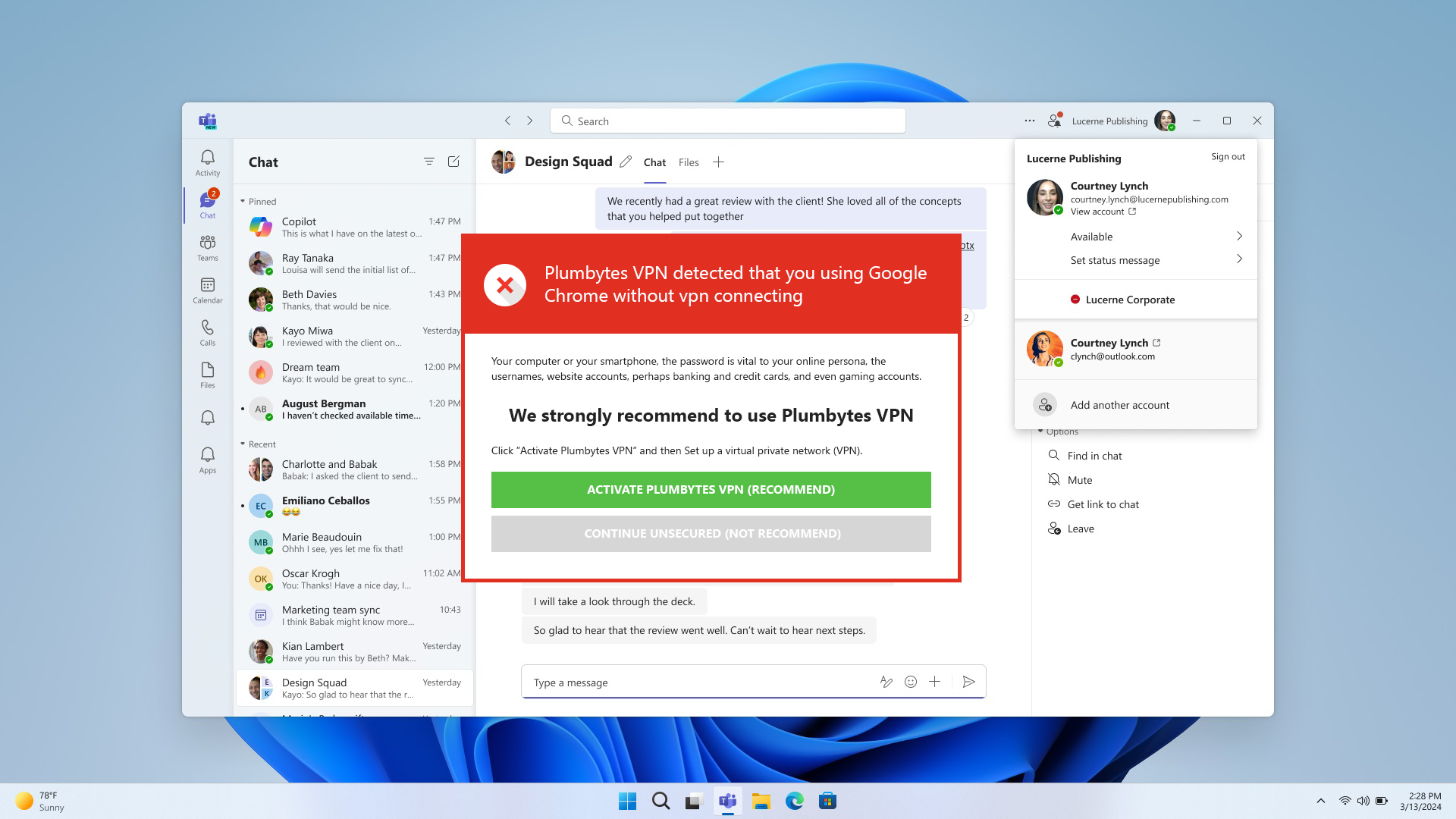1456x819 pixels.
Task: Edit Design Squad name with pencil icon
Action: [x=626, y=162]
